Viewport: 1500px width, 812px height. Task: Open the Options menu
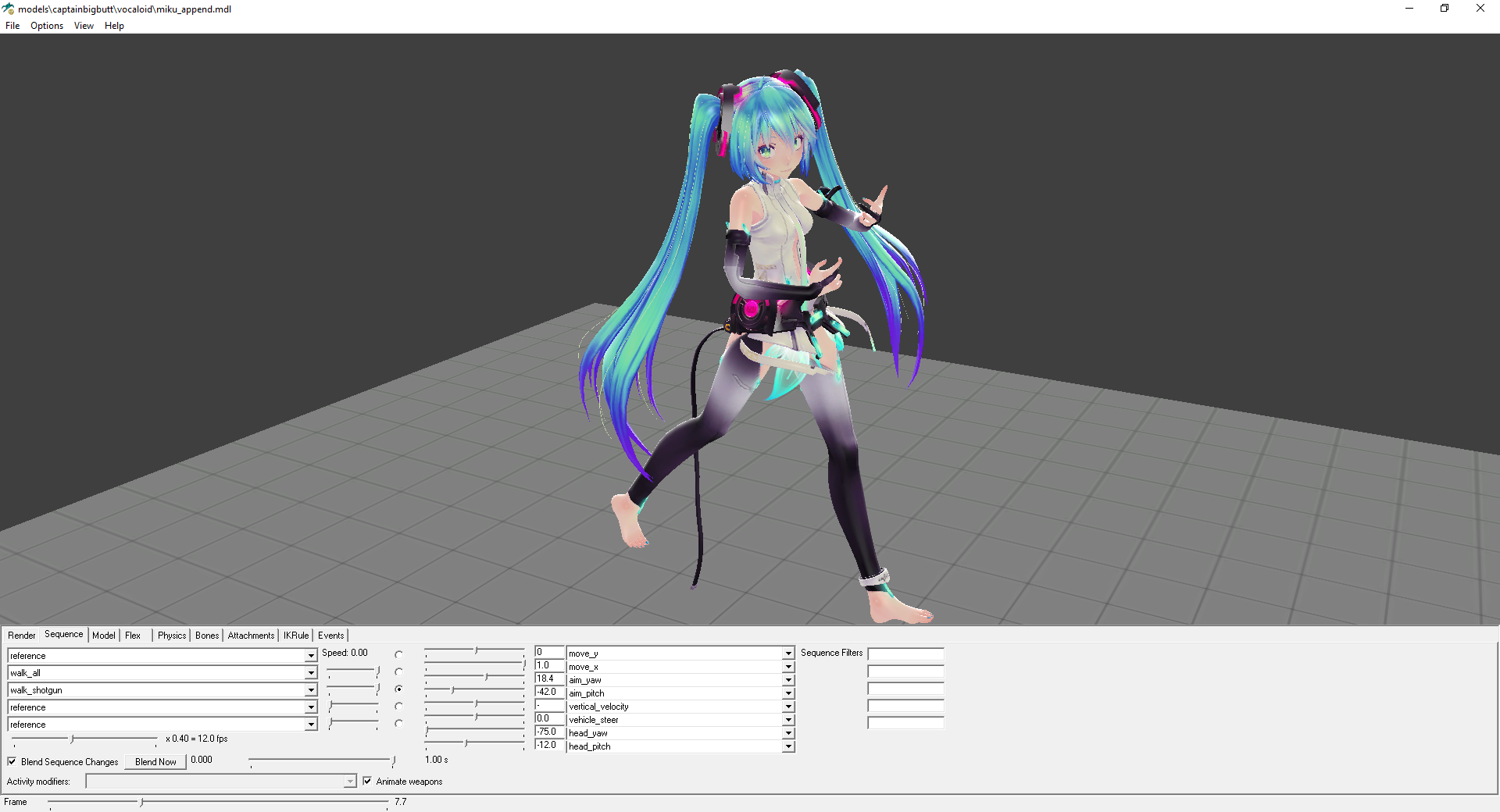point(47,26)
